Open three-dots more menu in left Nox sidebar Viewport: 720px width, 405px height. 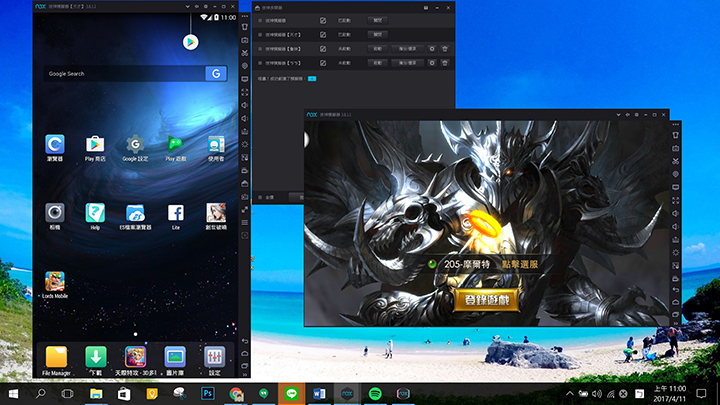pyautogui.click(x=245, y=17)
